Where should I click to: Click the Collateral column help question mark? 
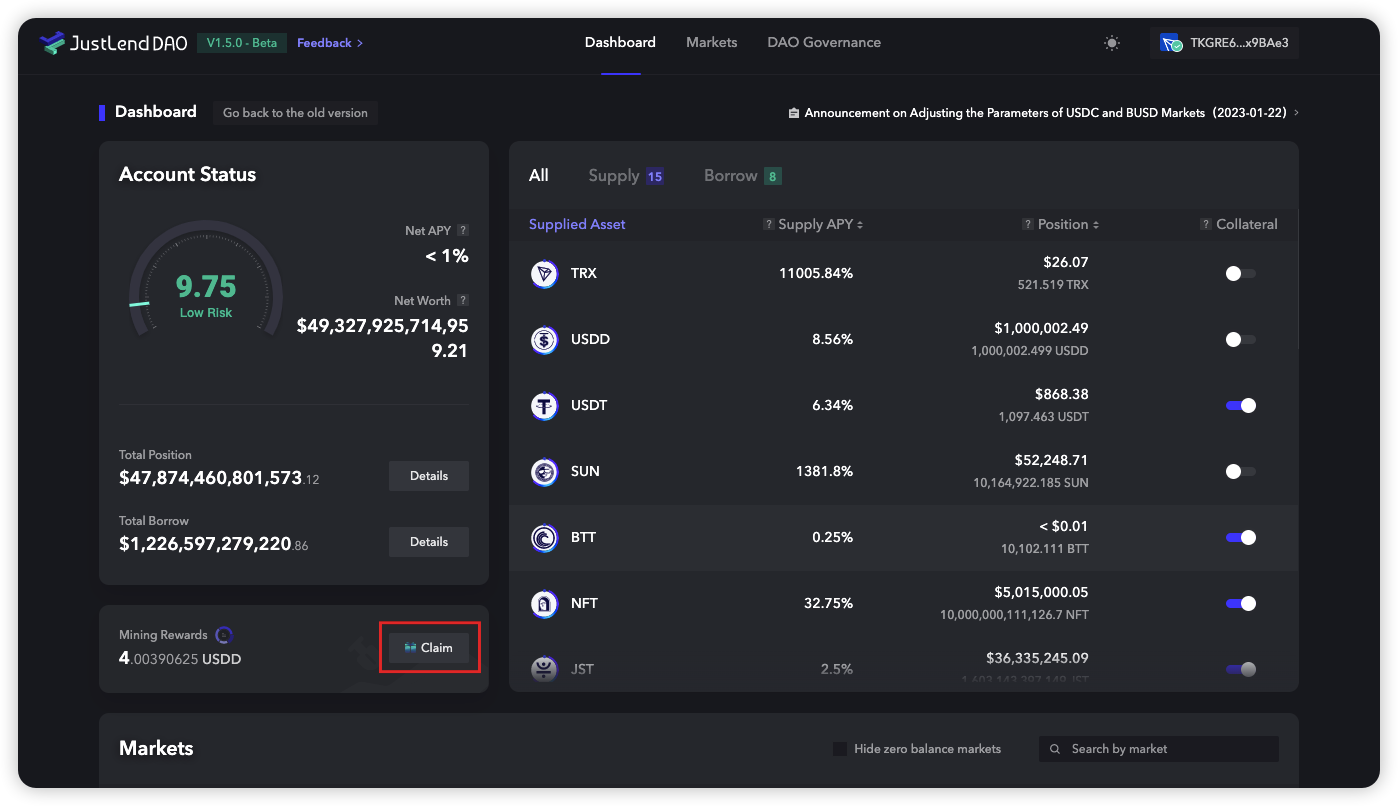pos(1206,224)
